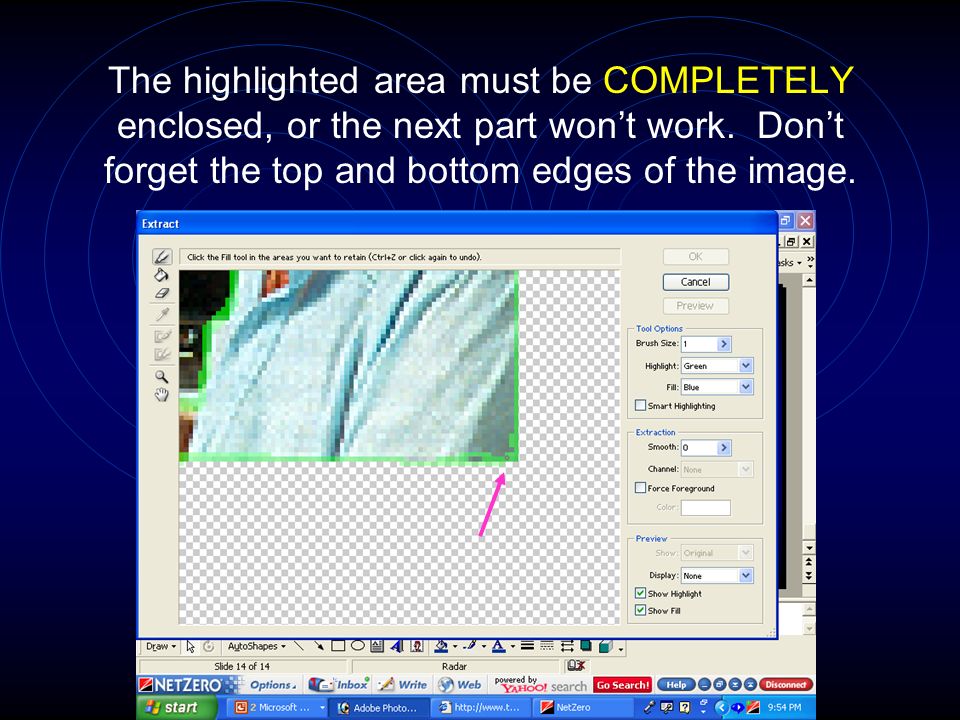Uncheck the Show Fill checkbox
The height and width of the screenshot is (720, 960).
(x=640, y=610)
